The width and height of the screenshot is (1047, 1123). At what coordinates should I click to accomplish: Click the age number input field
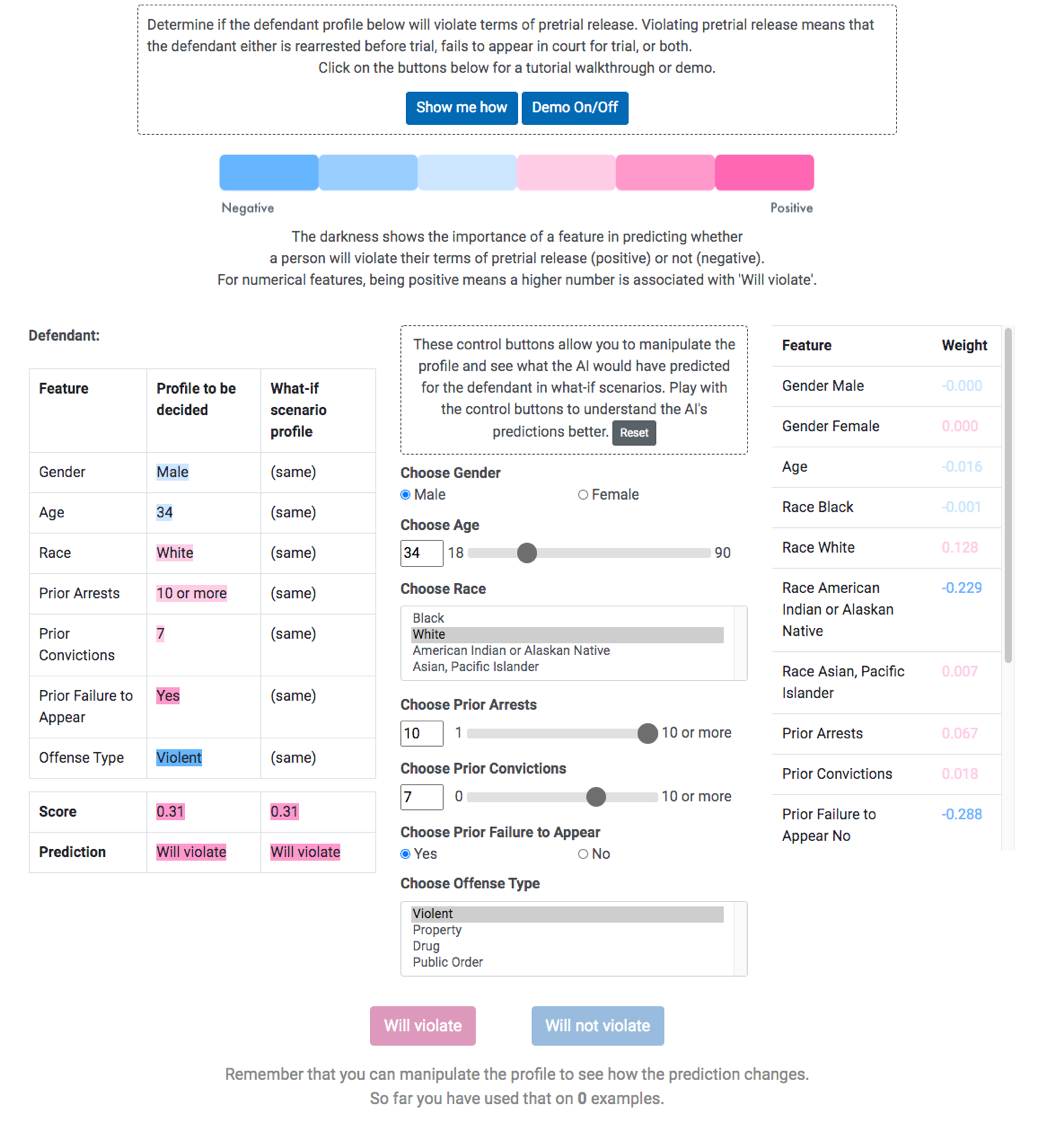(x=421, y=553)
